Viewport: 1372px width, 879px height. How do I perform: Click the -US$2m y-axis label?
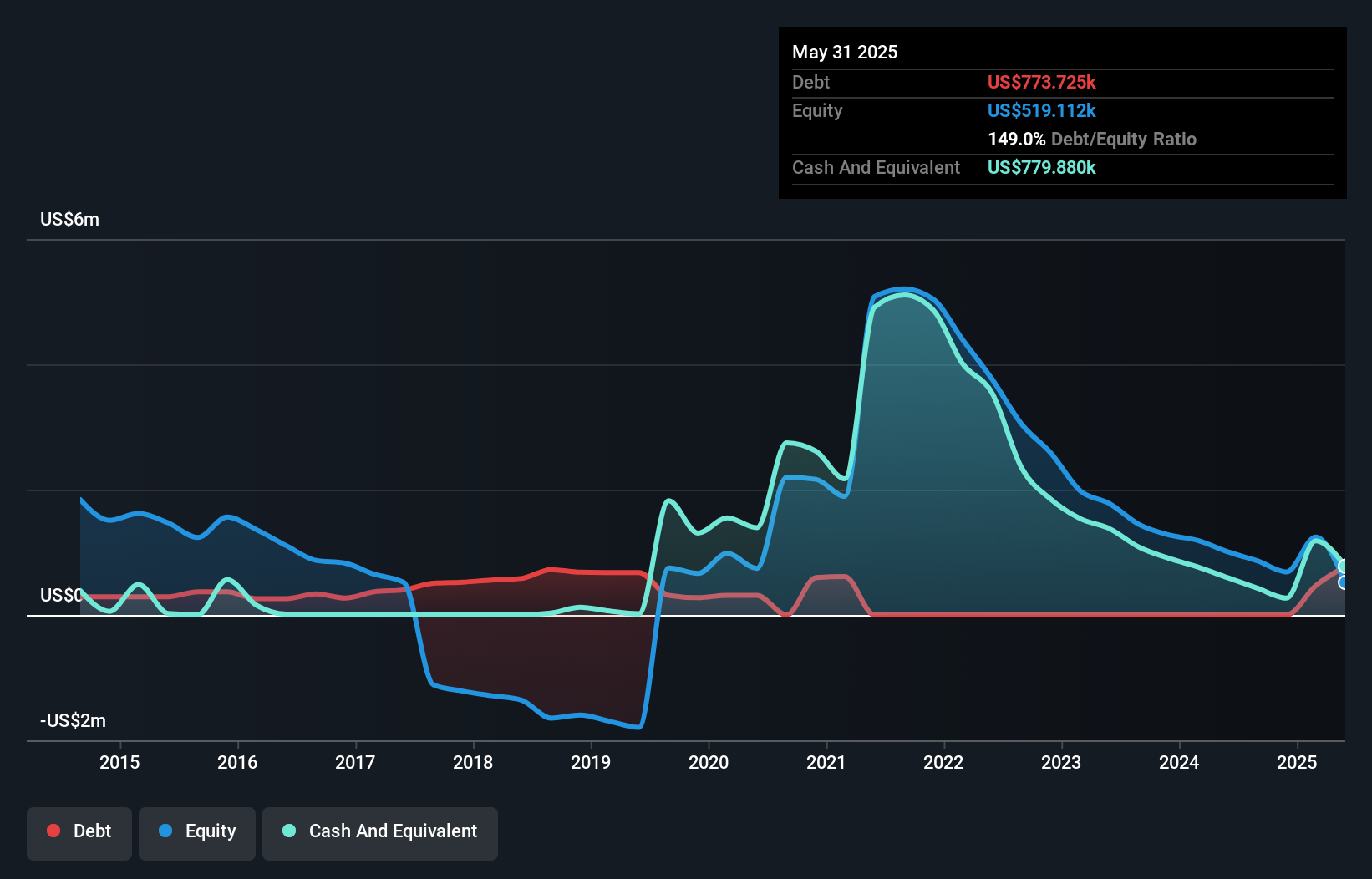point(74,720)
